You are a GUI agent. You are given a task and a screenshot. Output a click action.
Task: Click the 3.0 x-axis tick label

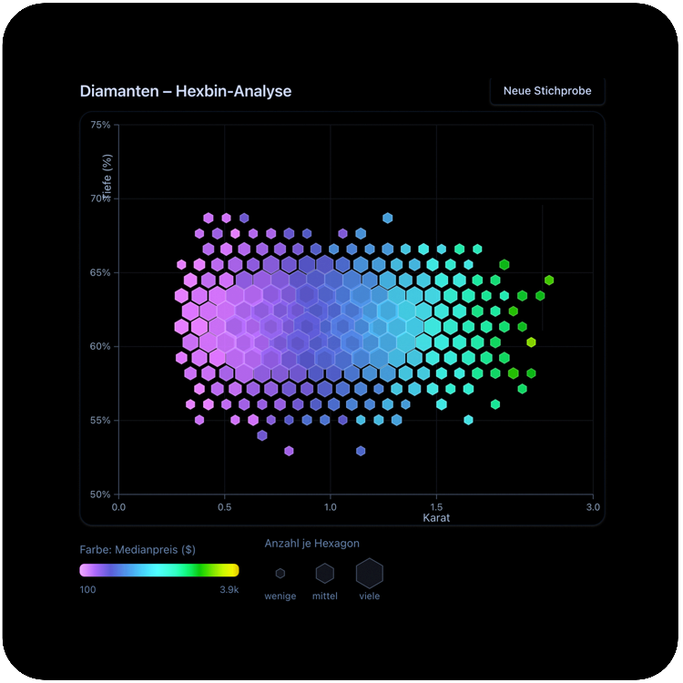(592, 507)
